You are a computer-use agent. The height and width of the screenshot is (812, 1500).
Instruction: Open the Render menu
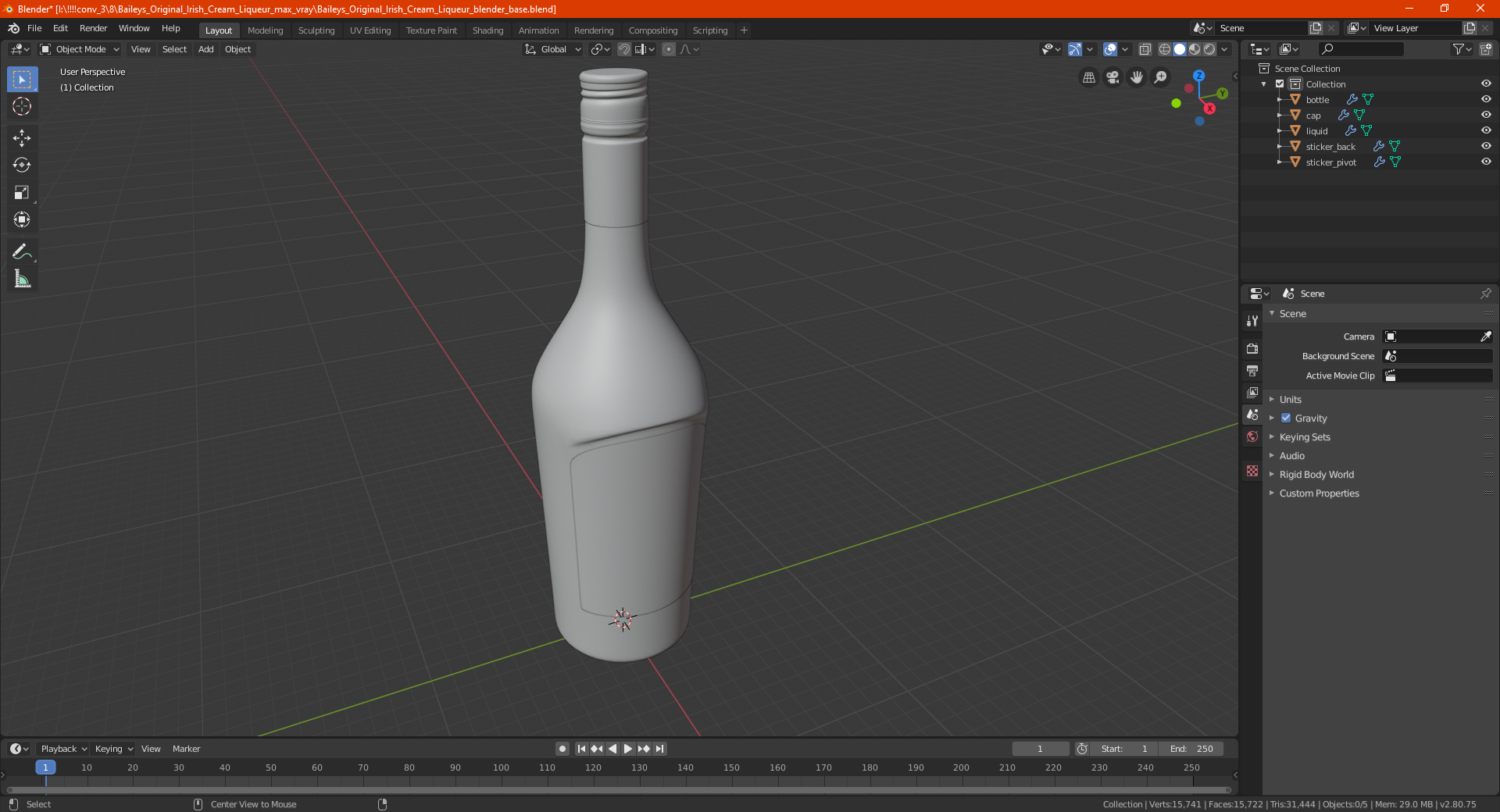coord(93,28)
